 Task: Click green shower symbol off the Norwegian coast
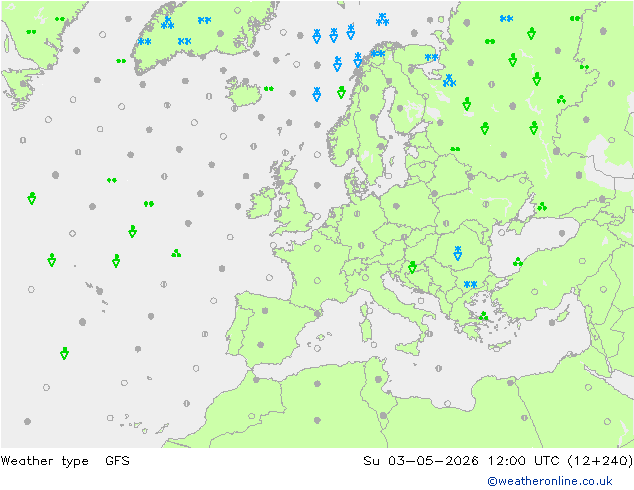click(x=341, y=92)
